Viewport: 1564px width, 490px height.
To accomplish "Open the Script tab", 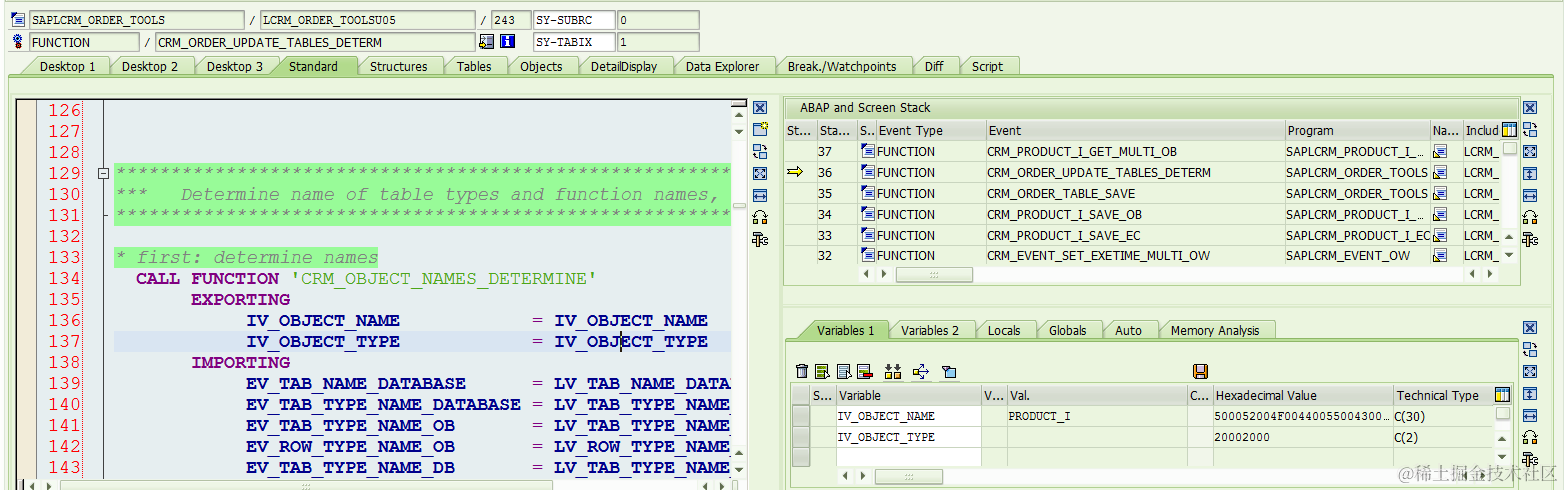I will click(987, 66).
